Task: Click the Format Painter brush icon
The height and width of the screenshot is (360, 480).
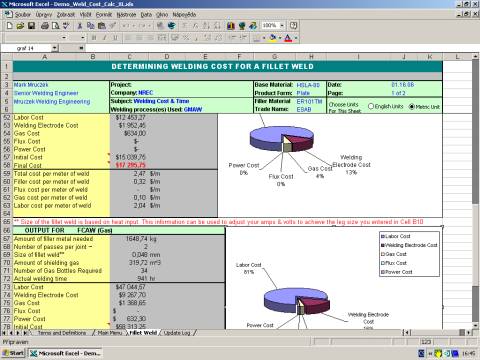Action: click(x=112, y=26)
